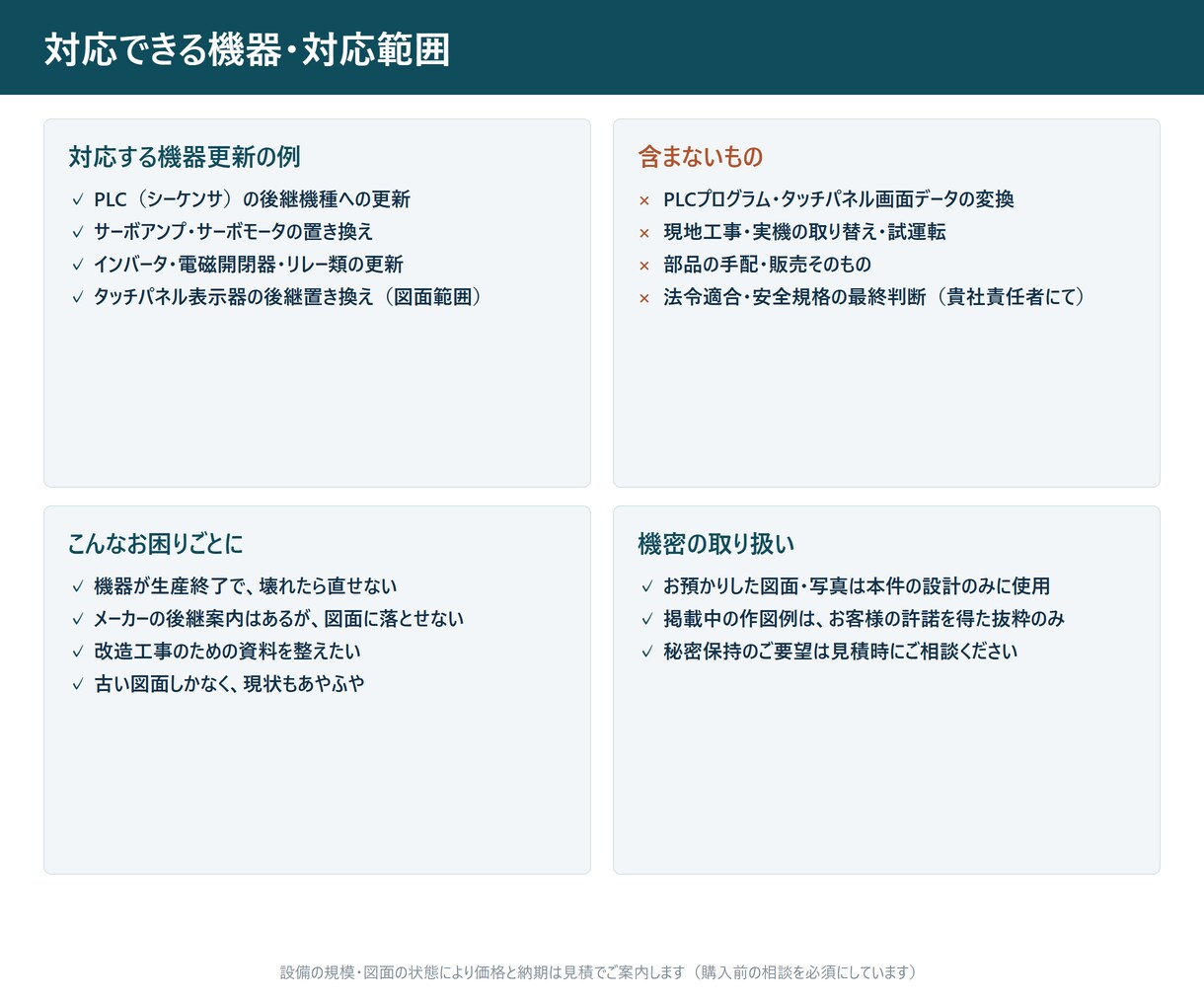Viewport: 1204px width, 1003px height.
Task: Click the heading 含まないもの
Action: click(x=701, y=157)
